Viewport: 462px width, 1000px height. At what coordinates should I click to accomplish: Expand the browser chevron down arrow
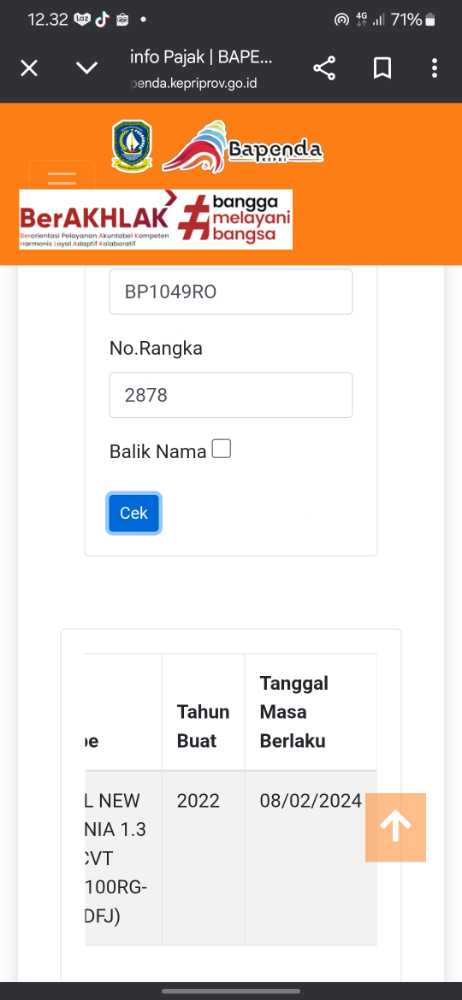point(87,68)
